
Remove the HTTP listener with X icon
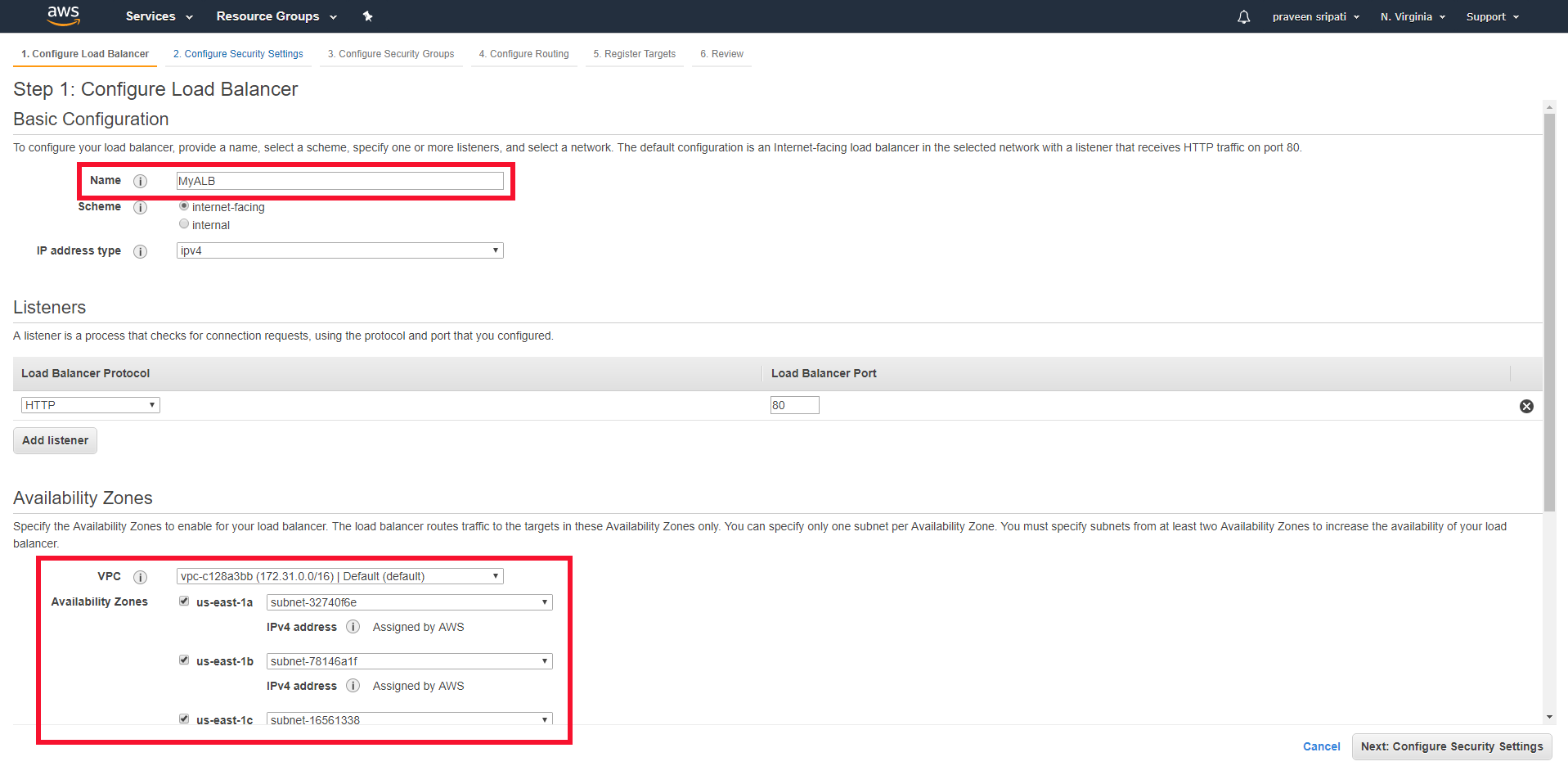pyautogui.click(x=1526, y=406)
